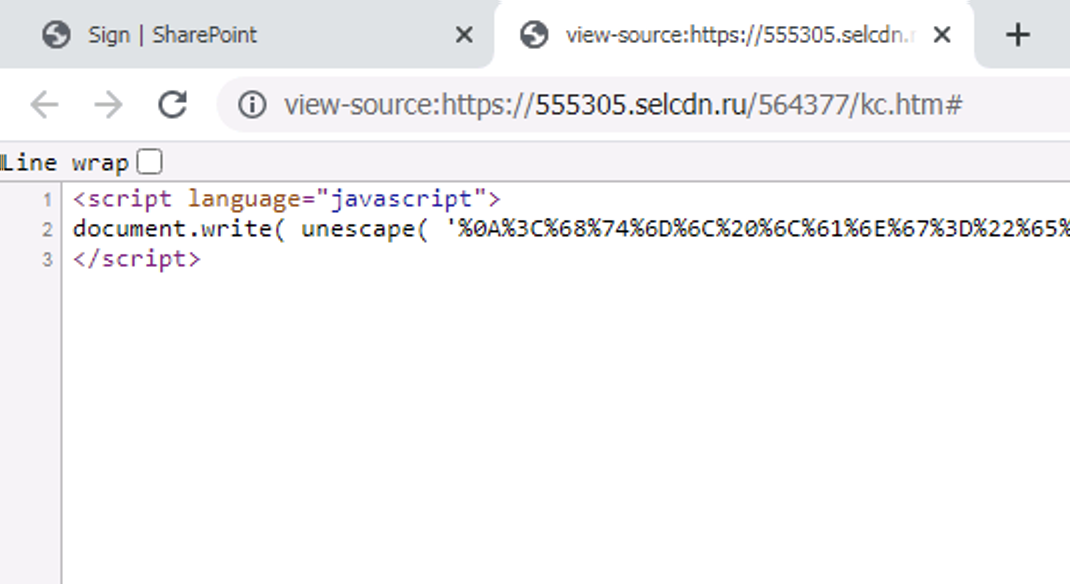Click the opening script language tag line

coord(287,199)
